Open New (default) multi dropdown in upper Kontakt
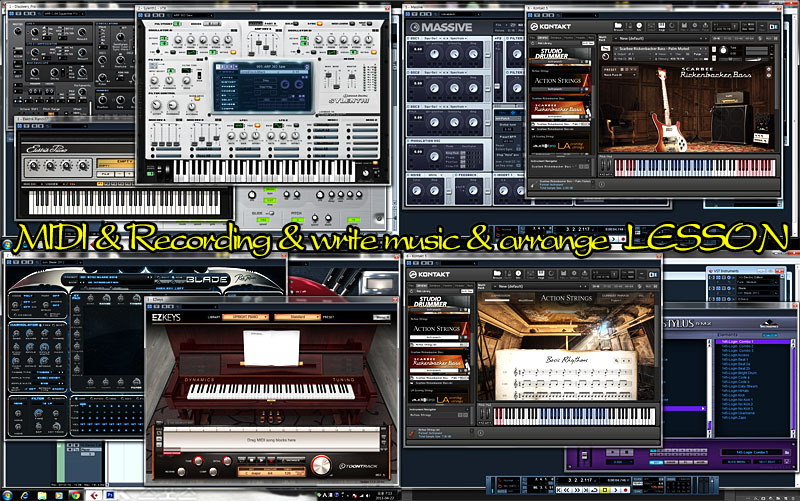This screenshot has width=800, height=501. point(661,39)
